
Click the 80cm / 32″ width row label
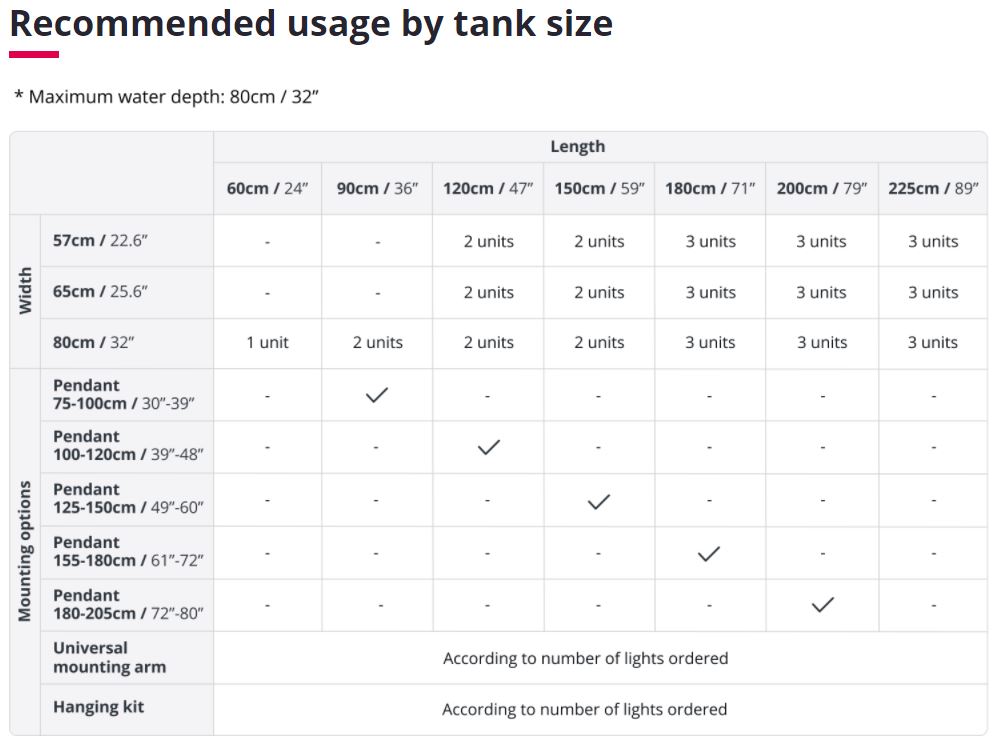93,343
